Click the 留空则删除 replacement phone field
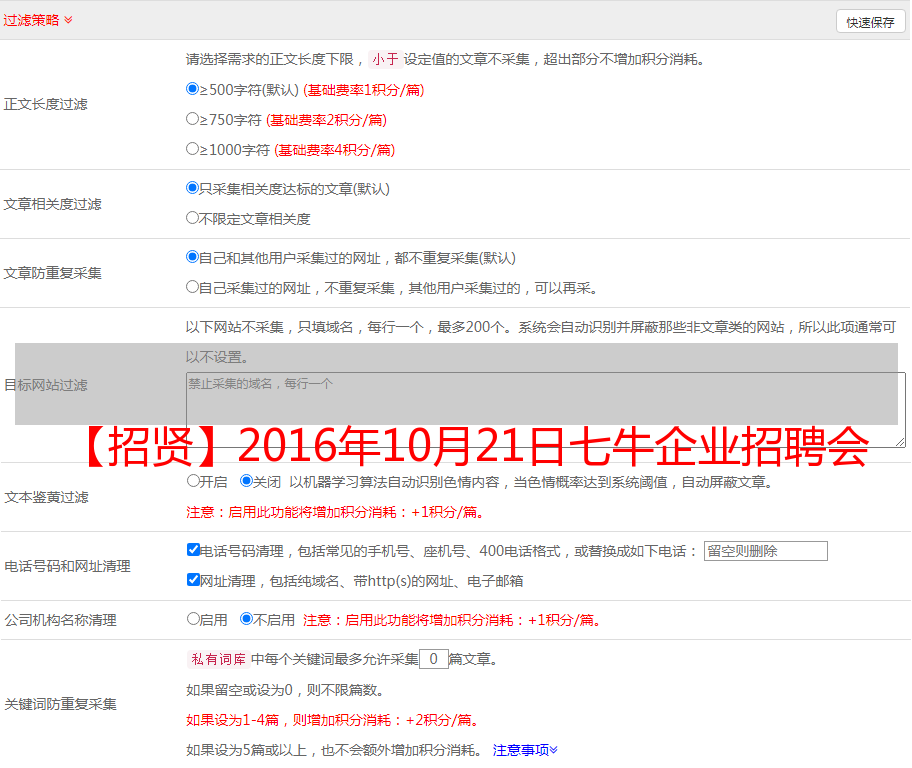This screenshot has height=768, width=912. tap(765, 551)
